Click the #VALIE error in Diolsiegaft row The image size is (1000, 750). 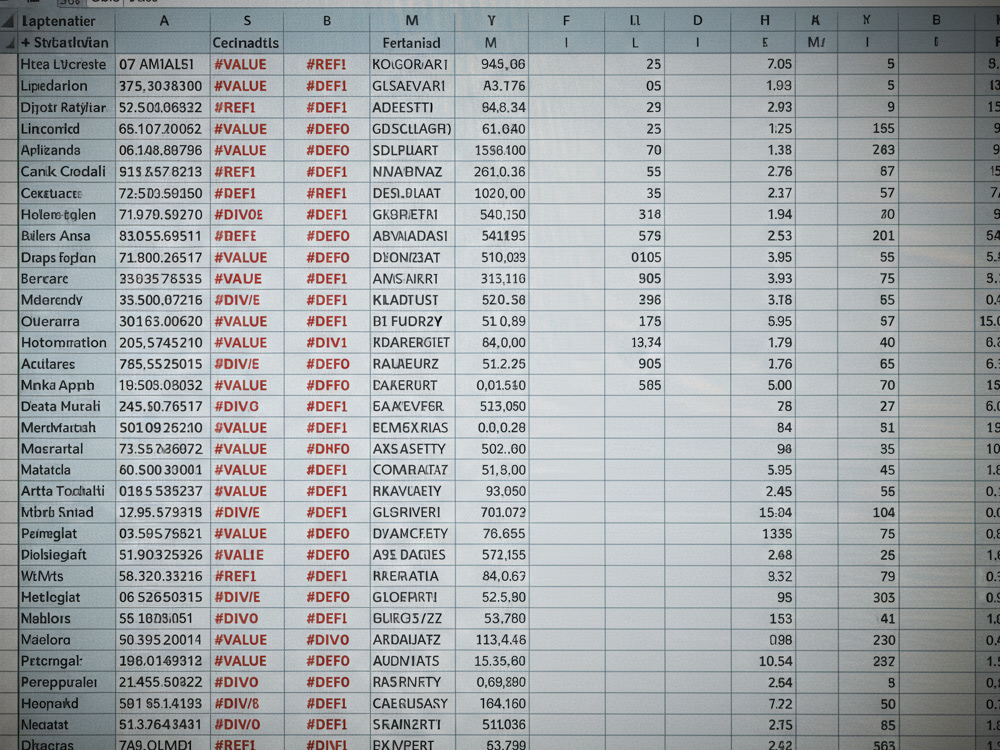pyautogui.click(x=239, y=555)
